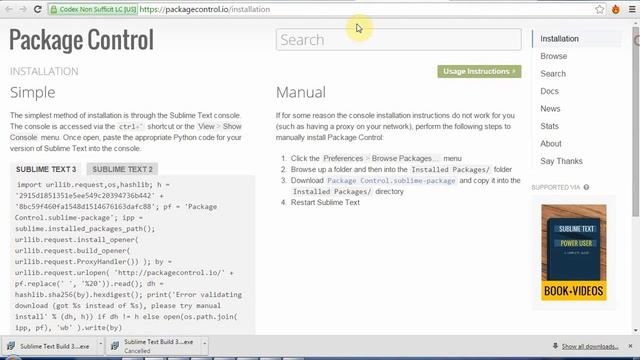This screenshot has height=360, width=640.
Task: Click the 'Installed Packages/' folder text in step 2
Action: click(x=450, y=169)
